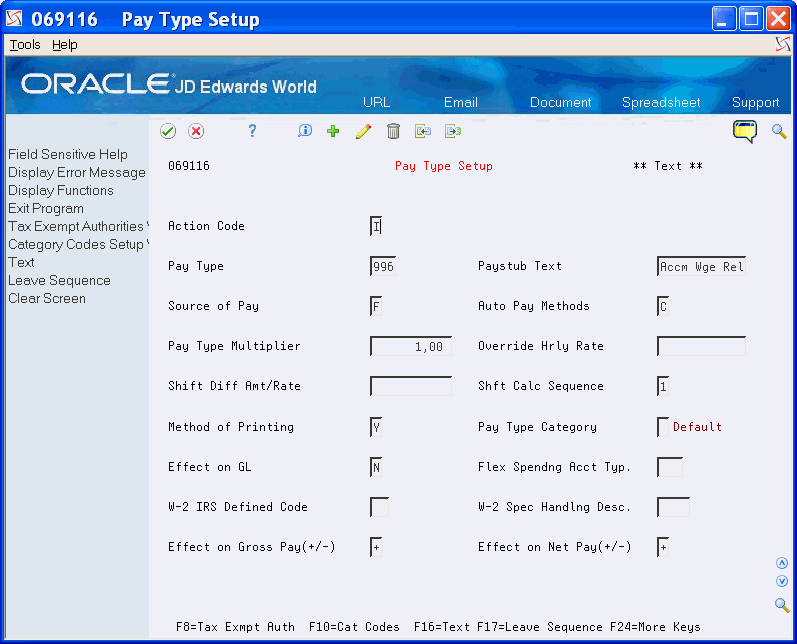
Task: Open the Email link in banner
Action: (x=461, y=102)
